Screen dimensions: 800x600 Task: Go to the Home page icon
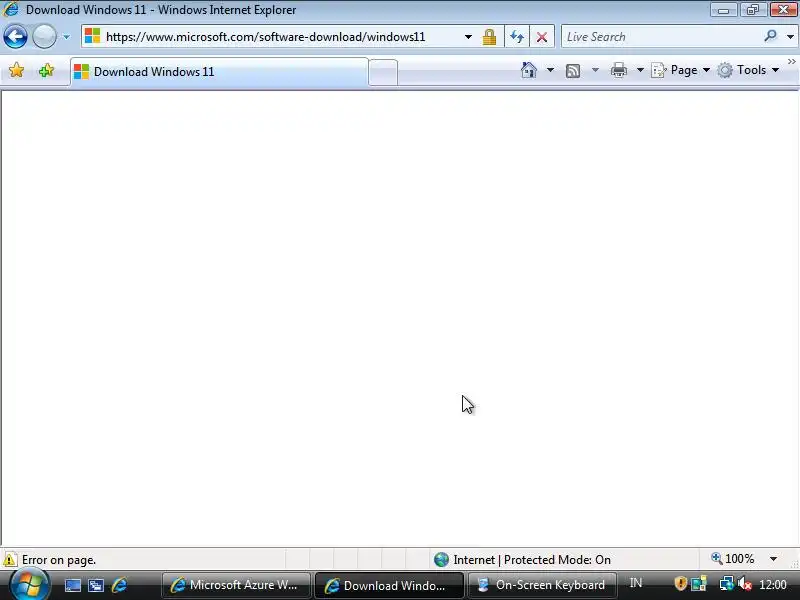(x=529, y=70)
